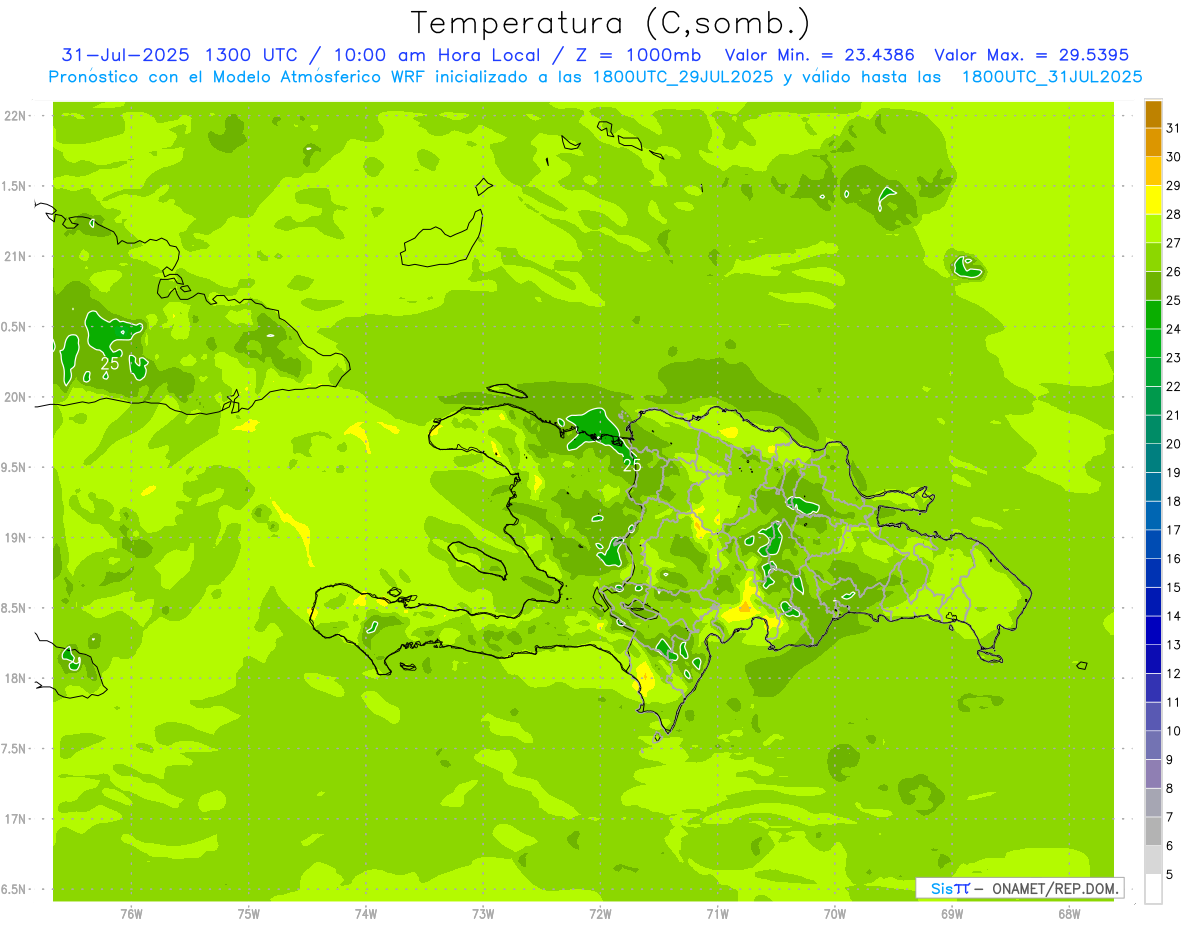Viewport: 1200px width, 927px height.
Task: Click the blue legend swatch between 16 and 17
Action: pos(1153,545)
